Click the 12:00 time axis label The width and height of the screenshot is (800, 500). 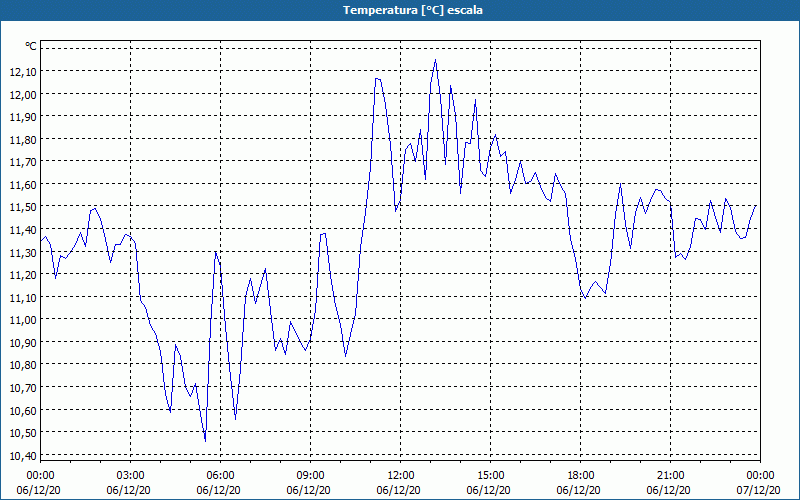click(x=401, y=476)
